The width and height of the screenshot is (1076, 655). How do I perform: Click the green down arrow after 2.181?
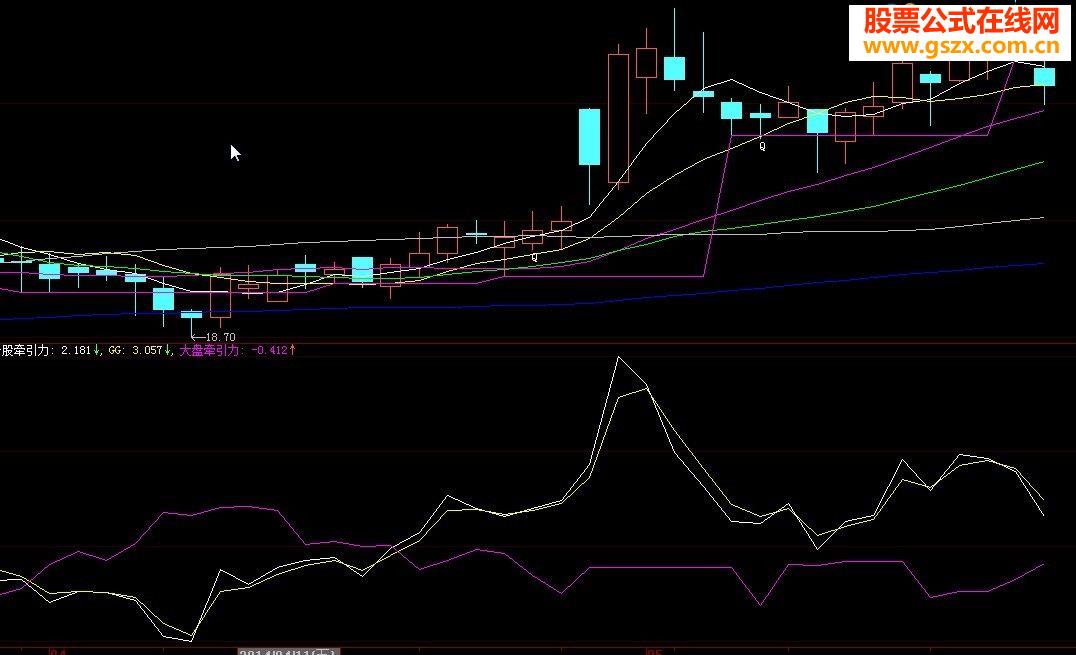click(x=97, y=350)
